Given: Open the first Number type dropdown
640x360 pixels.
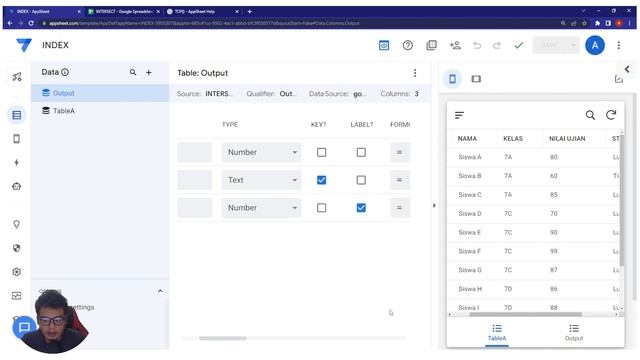Looking at the screenshot, I should 261,152.
